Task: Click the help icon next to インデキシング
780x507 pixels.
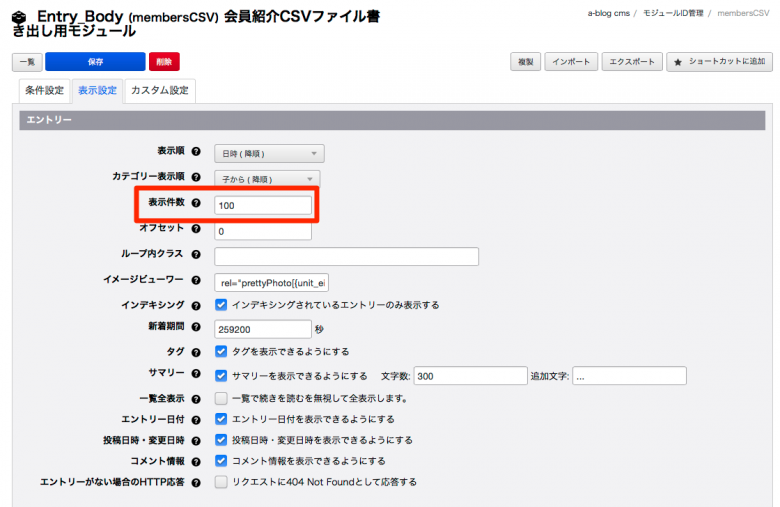Action: (196, 306)
